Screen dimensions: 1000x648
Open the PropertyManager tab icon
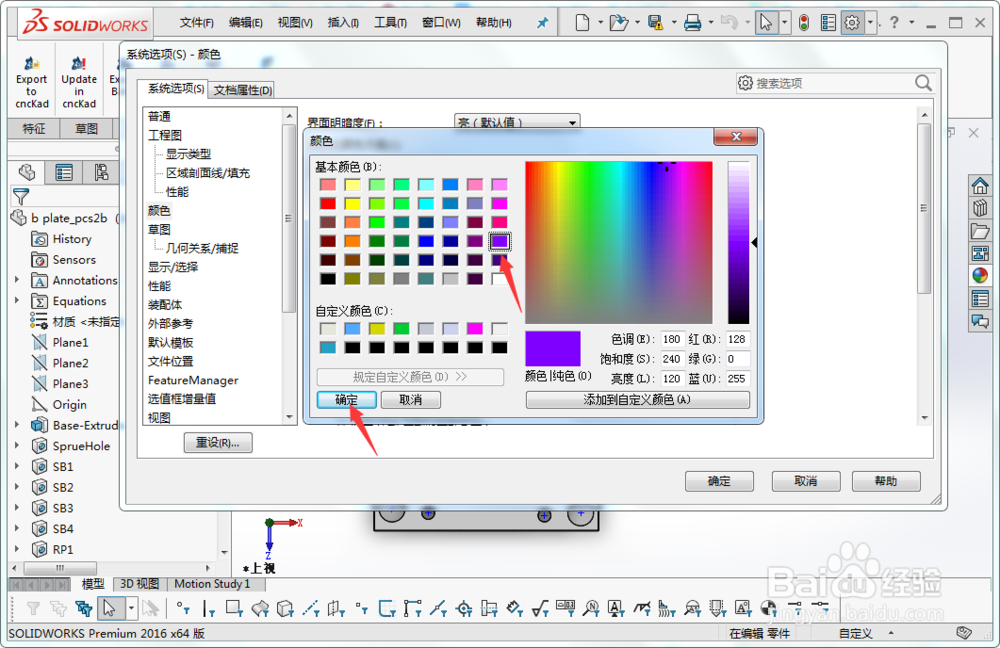(x=64, y=172)
